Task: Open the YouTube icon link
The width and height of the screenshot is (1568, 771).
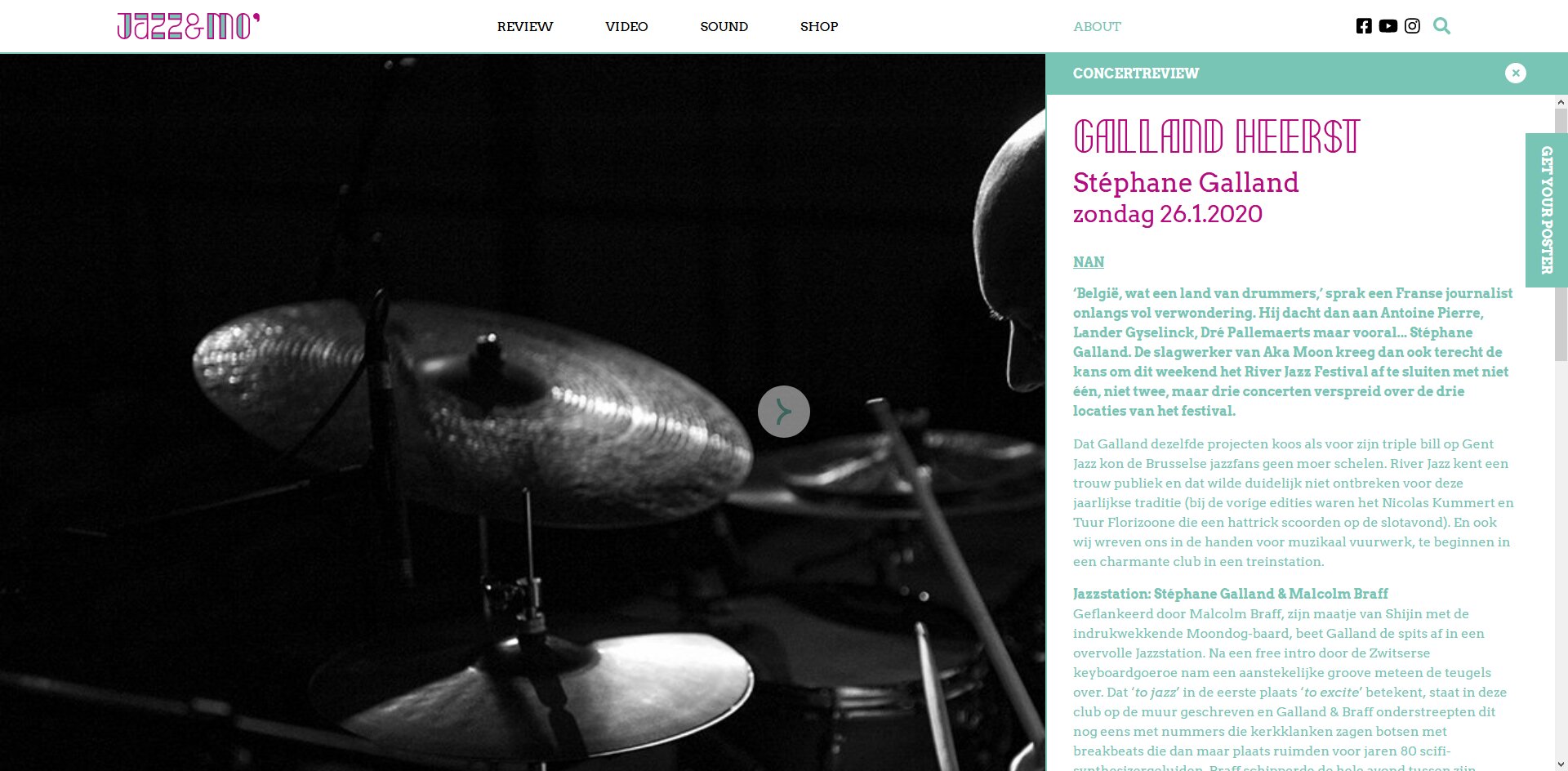Action: (1388, 26)
